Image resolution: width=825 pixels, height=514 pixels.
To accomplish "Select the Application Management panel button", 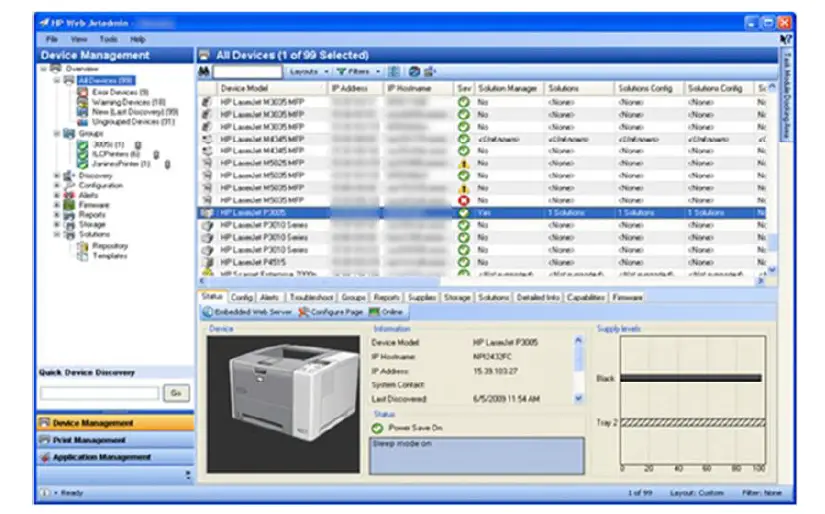I will tap(115, 457).
